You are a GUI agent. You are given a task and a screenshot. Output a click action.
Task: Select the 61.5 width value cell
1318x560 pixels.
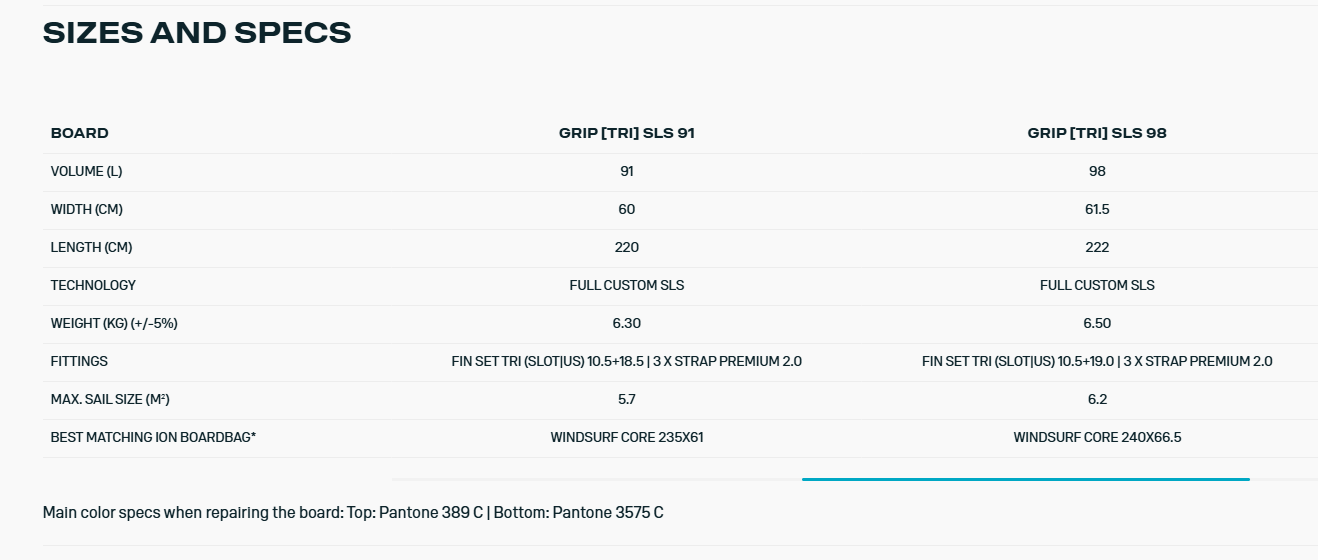tap(1097, 209)
